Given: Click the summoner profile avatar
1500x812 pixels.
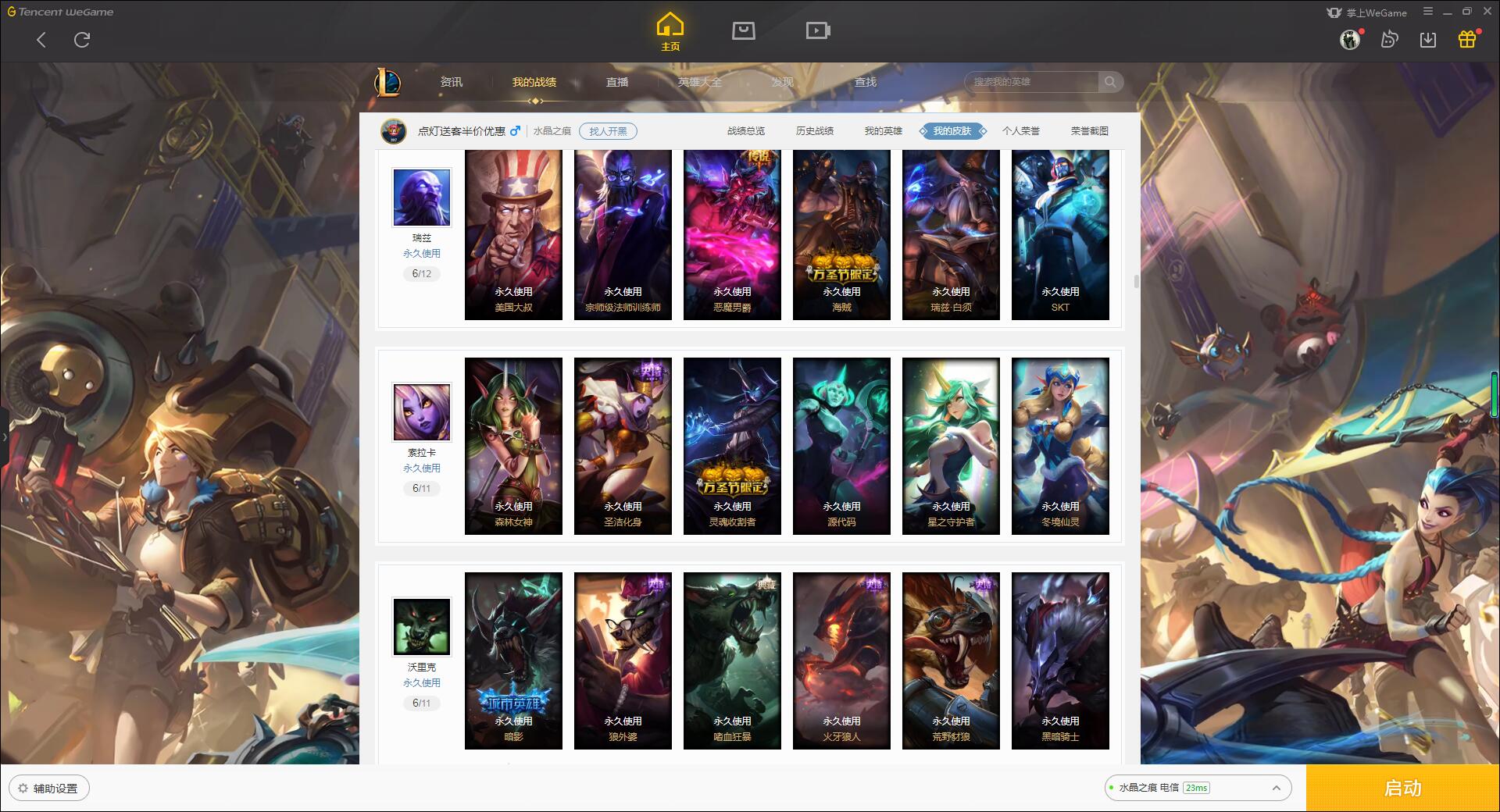Looking at the screenshot, I should click(394, 130).
